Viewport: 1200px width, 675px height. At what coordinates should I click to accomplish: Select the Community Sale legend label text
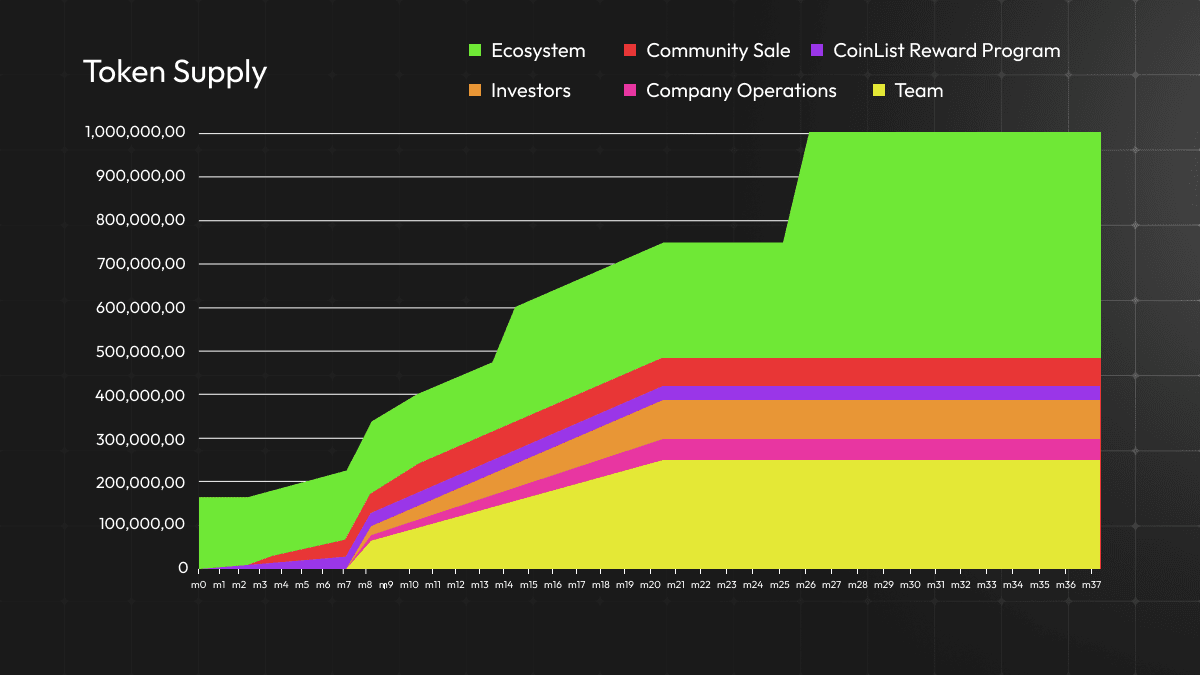pos(718,50)
